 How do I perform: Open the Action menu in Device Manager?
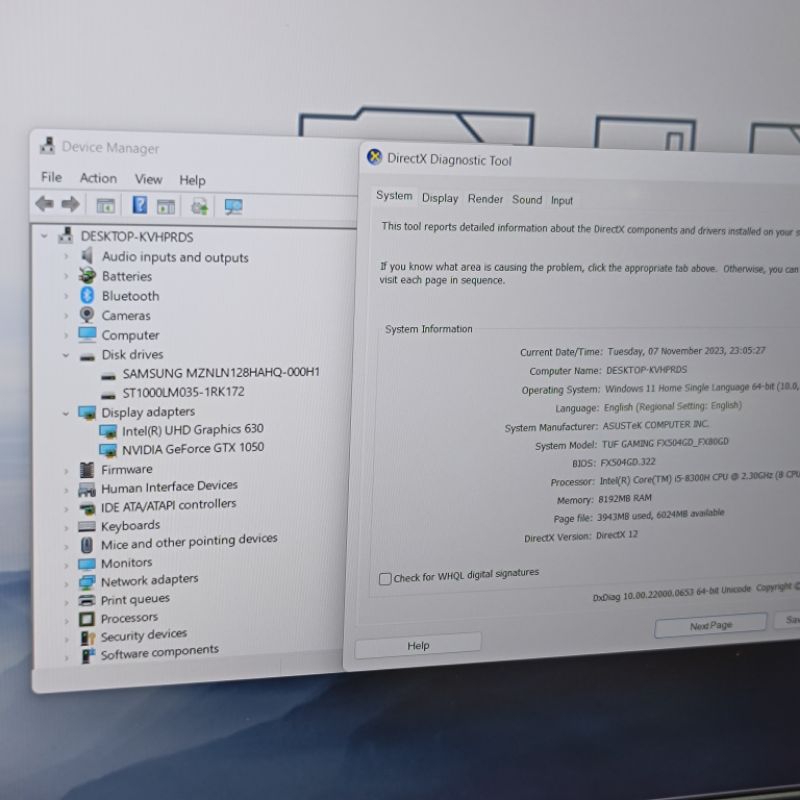(x=98, y=178)
